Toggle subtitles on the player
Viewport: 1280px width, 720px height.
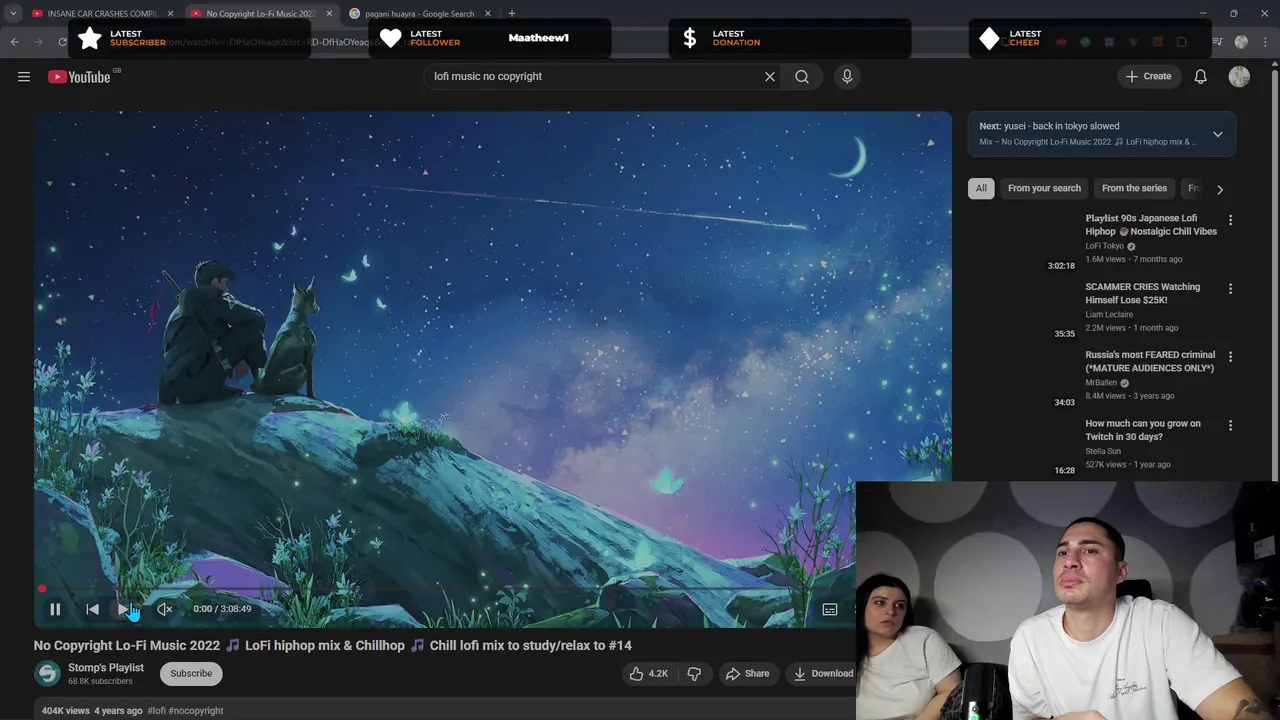click(x=830, y=609)
